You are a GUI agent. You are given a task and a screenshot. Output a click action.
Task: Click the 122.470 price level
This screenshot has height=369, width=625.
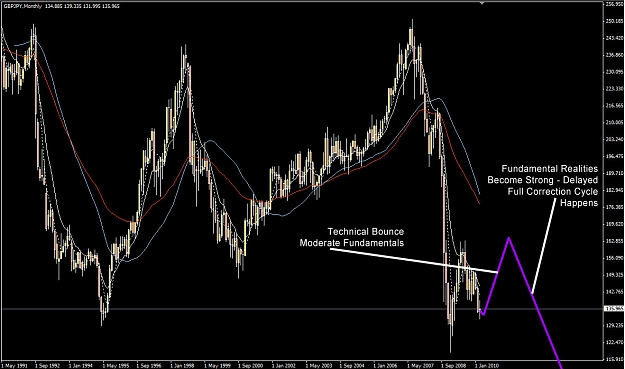pos(614,342)
